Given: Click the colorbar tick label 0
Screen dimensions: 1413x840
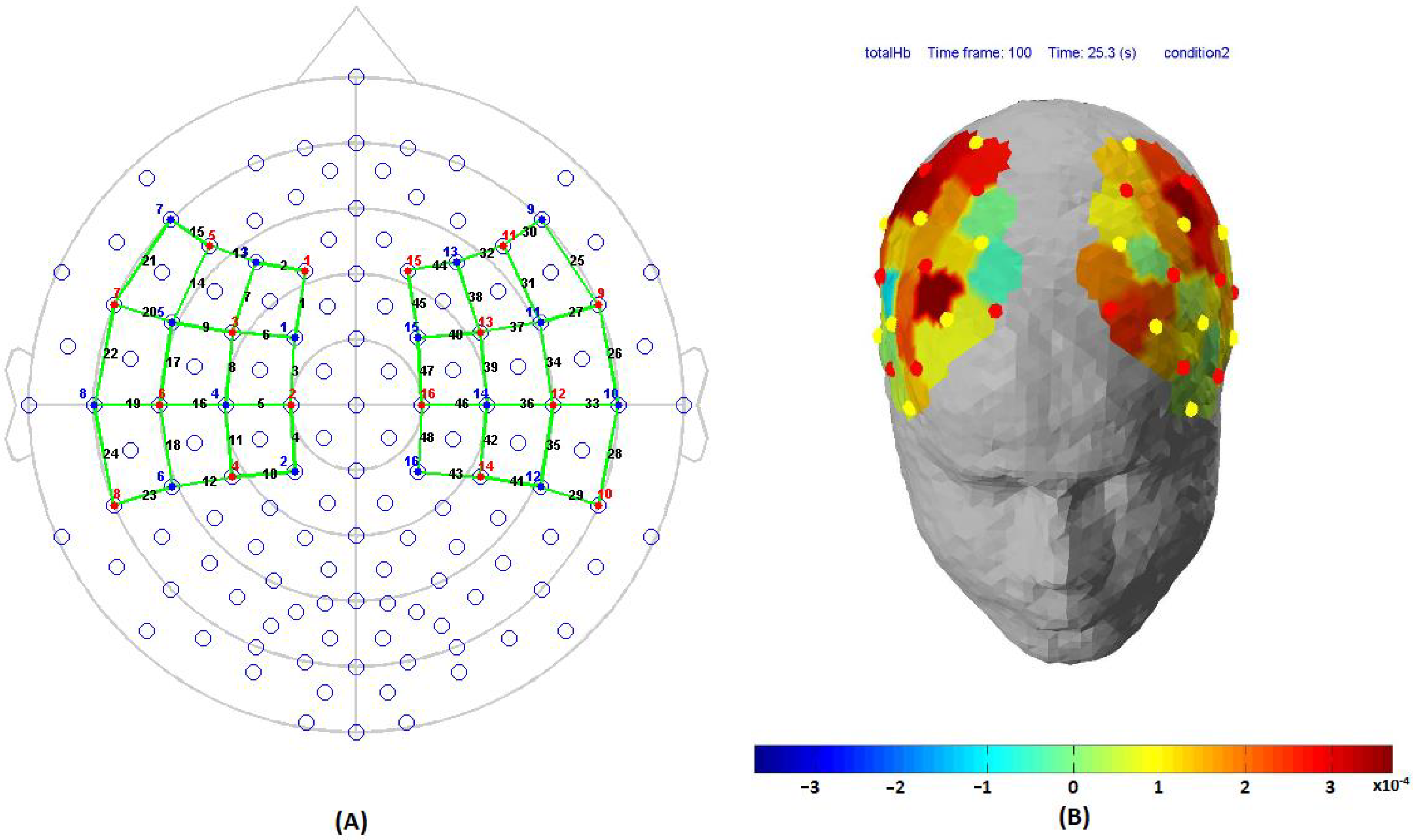Looking at the screenshot, I should point(1073,787).
